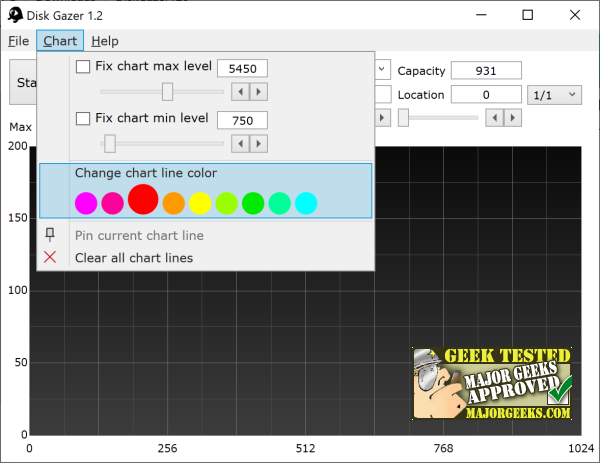The image size is (600, 463).
Task: Increase min level with right arrow
Action: click(259, 144)
